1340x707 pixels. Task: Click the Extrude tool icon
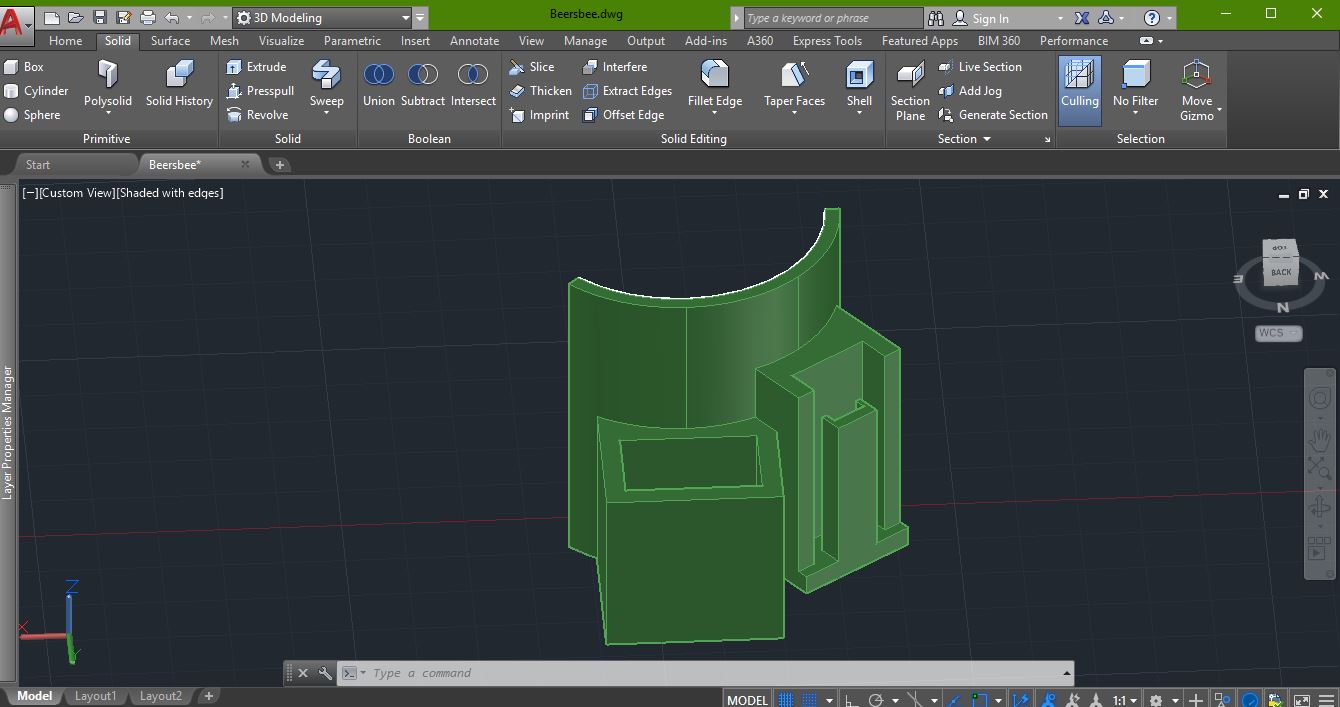point(234,67)
